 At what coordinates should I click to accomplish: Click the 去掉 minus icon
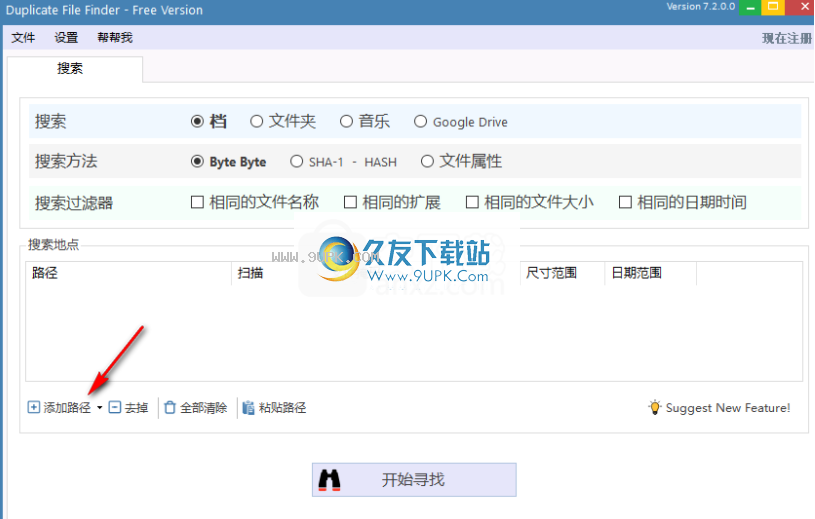coord(115,407)
